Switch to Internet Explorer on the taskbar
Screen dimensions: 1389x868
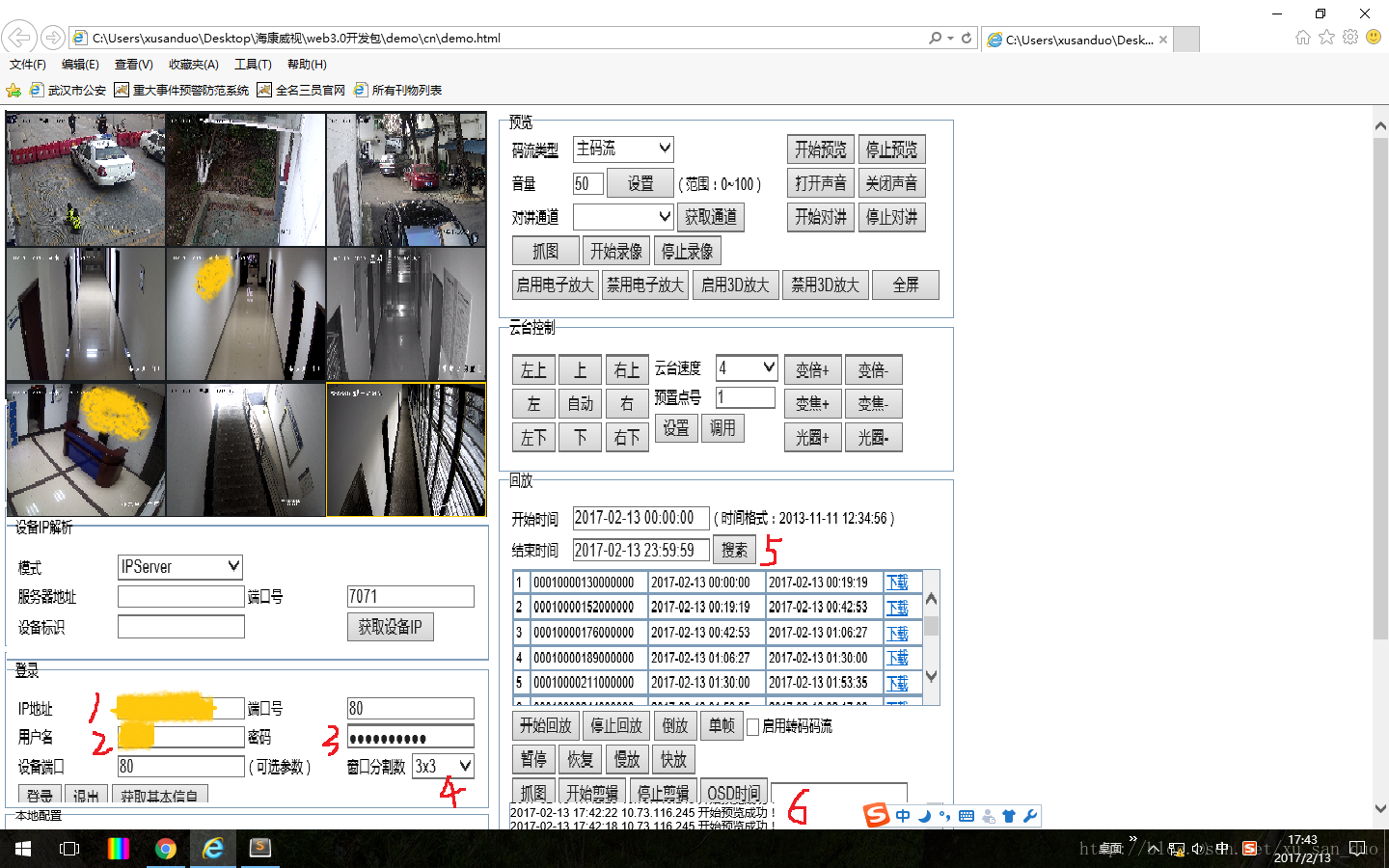pos(213,849)
